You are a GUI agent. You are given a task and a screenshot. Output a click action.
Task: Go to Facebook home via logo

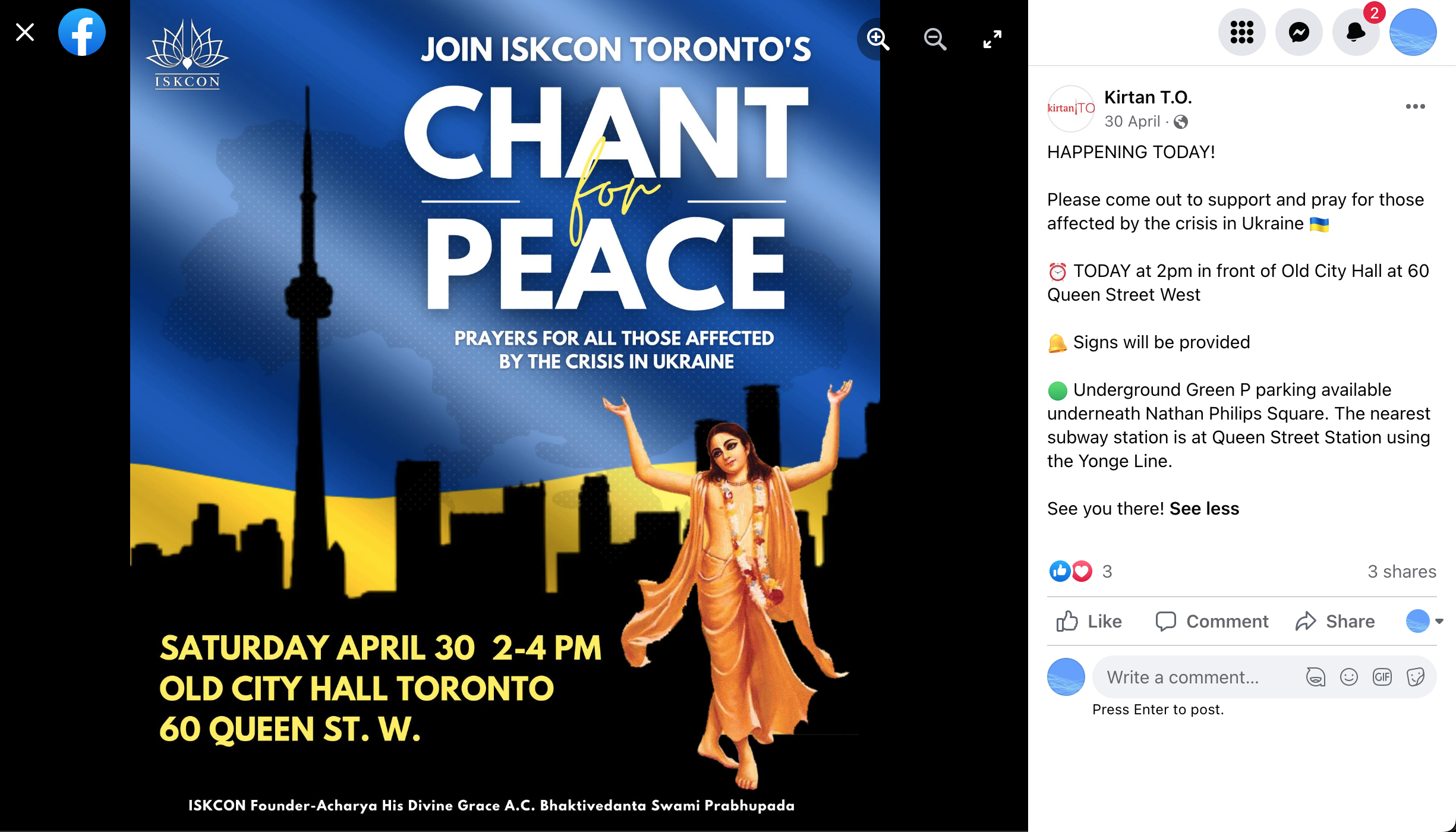click(x=82, y=32)
